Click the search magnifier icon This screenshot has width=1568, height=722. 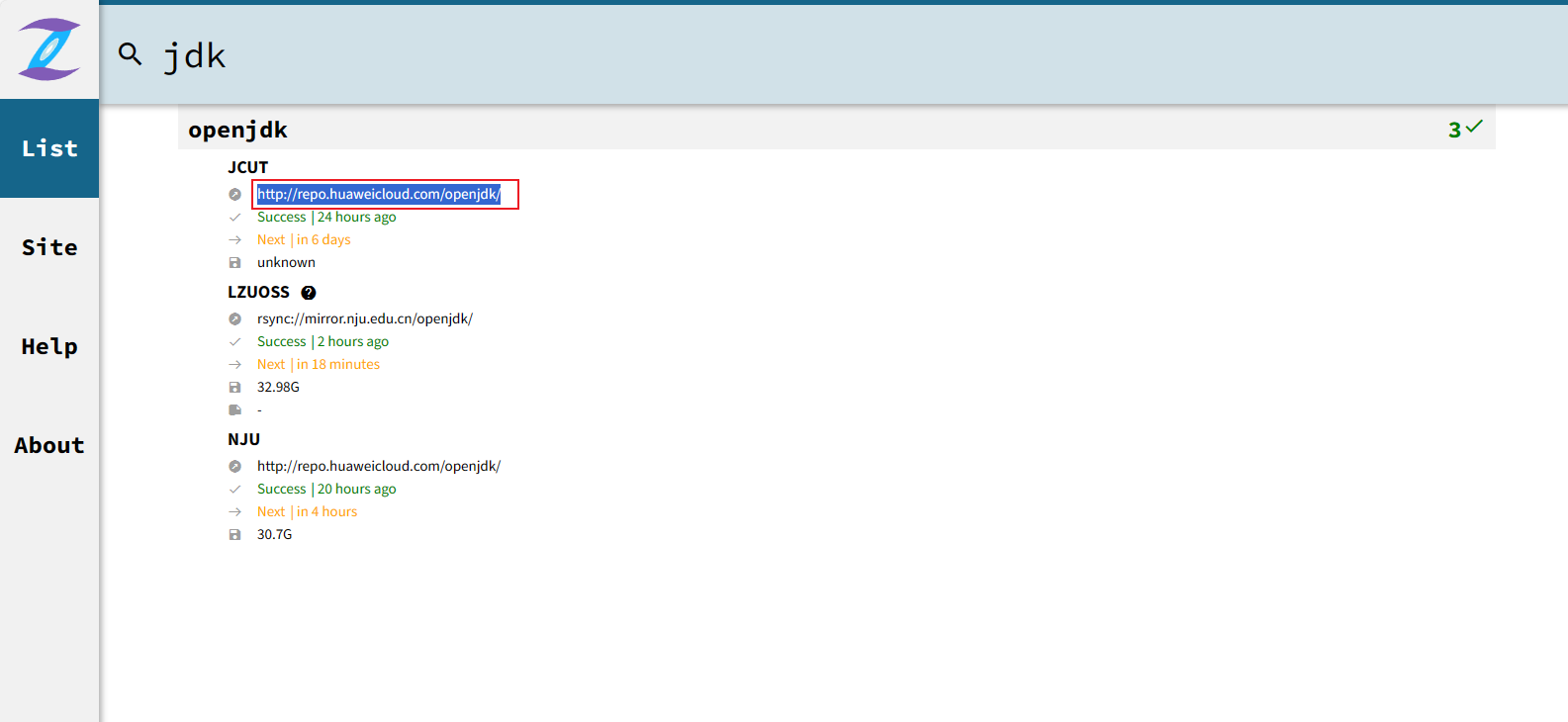coord(130,53)
